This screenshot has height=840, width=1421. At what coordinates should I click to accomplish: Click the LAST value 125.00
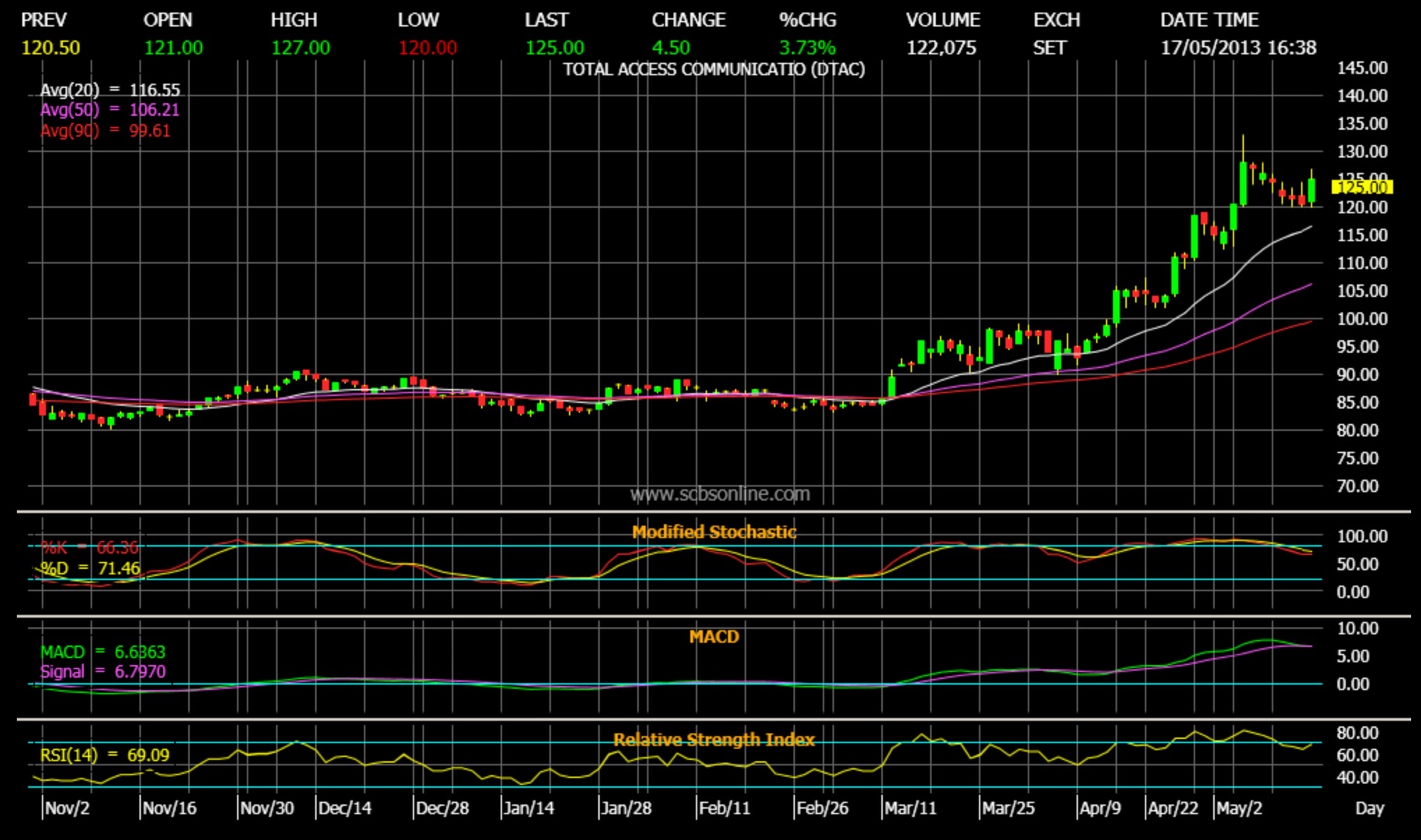(555, 47)
